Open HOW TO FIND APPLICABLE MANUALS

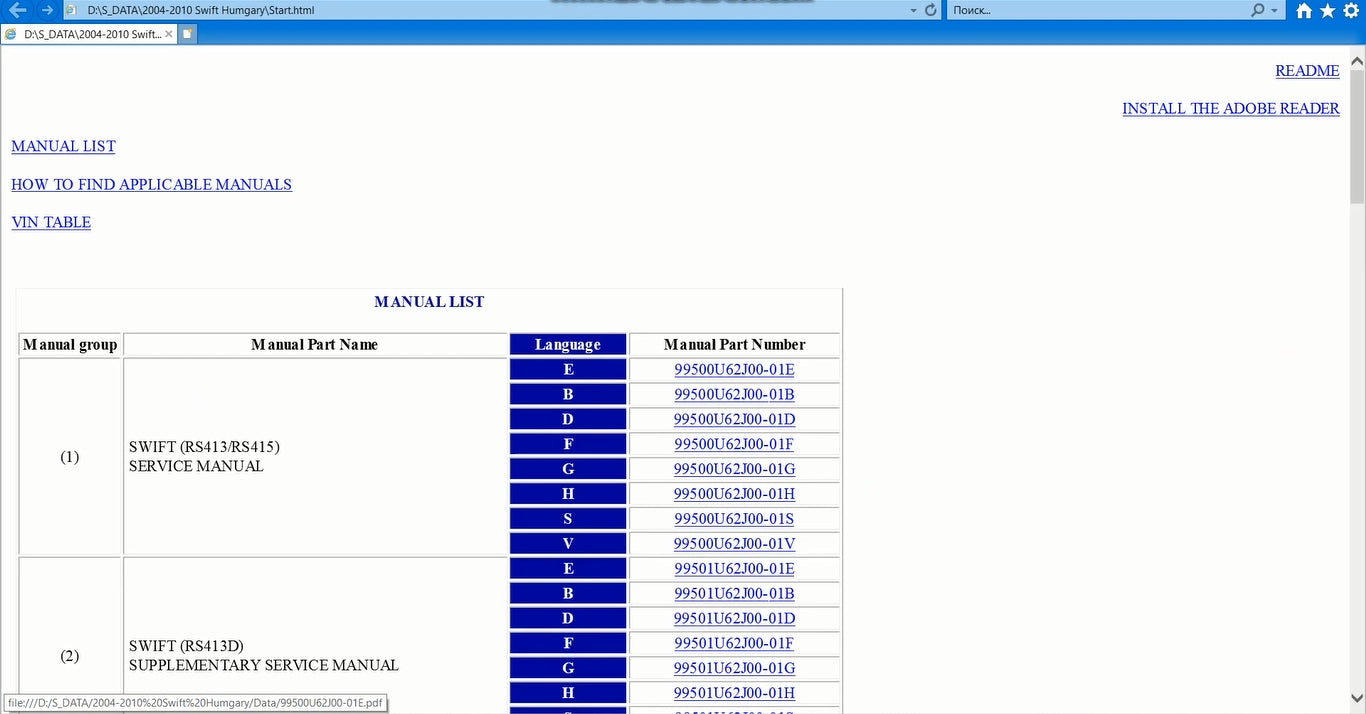point(151,185)
